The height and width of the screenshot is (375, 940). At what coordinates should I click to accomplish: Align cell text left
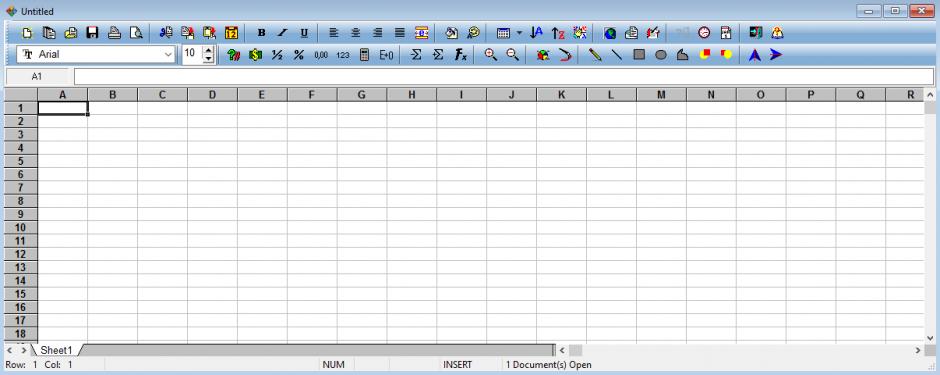[334, 33]
